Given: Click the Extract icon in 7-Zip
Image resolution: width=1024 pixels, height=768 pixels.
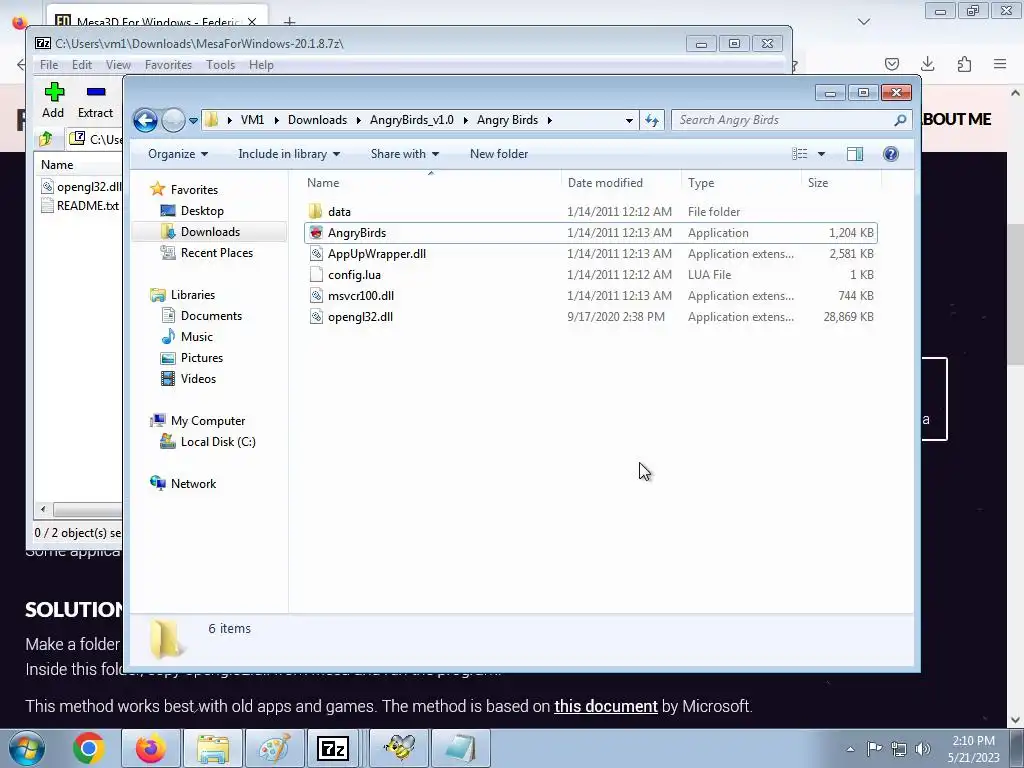Looking at the screenshot, I should point(96,92).
